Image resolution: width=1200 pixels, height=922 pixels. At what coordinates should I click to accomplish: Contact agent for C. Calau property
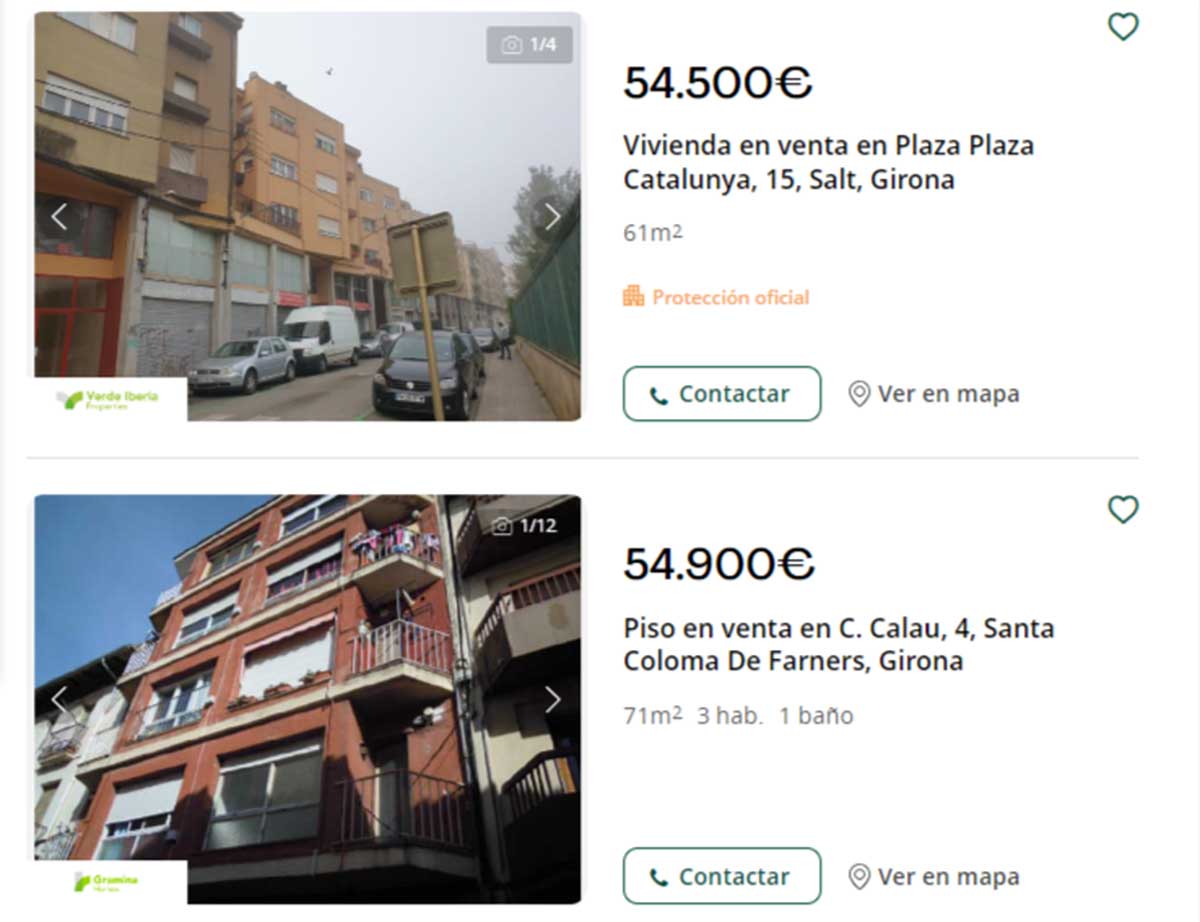tap(722, 877)
